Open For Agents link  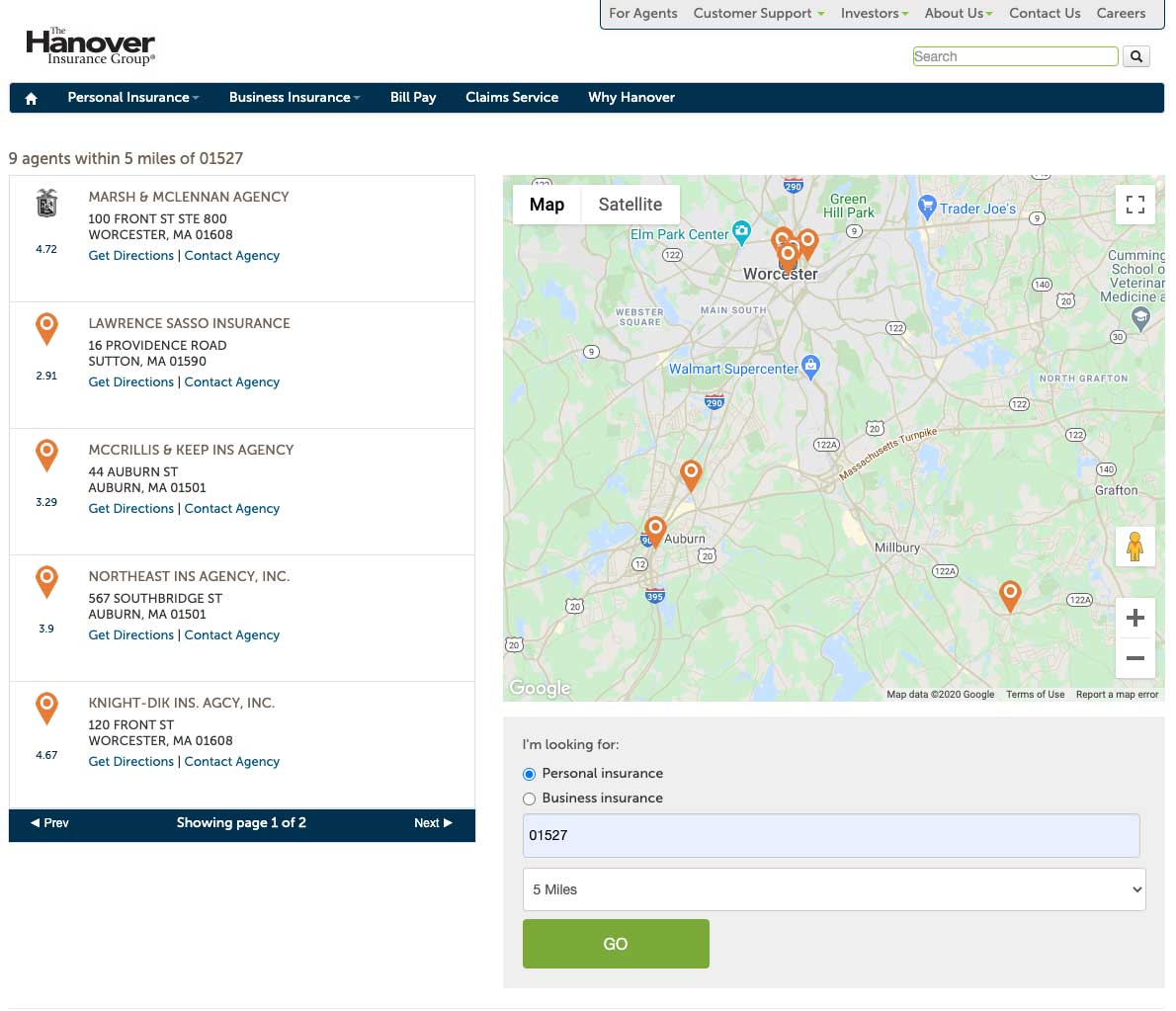pos(642,14)
